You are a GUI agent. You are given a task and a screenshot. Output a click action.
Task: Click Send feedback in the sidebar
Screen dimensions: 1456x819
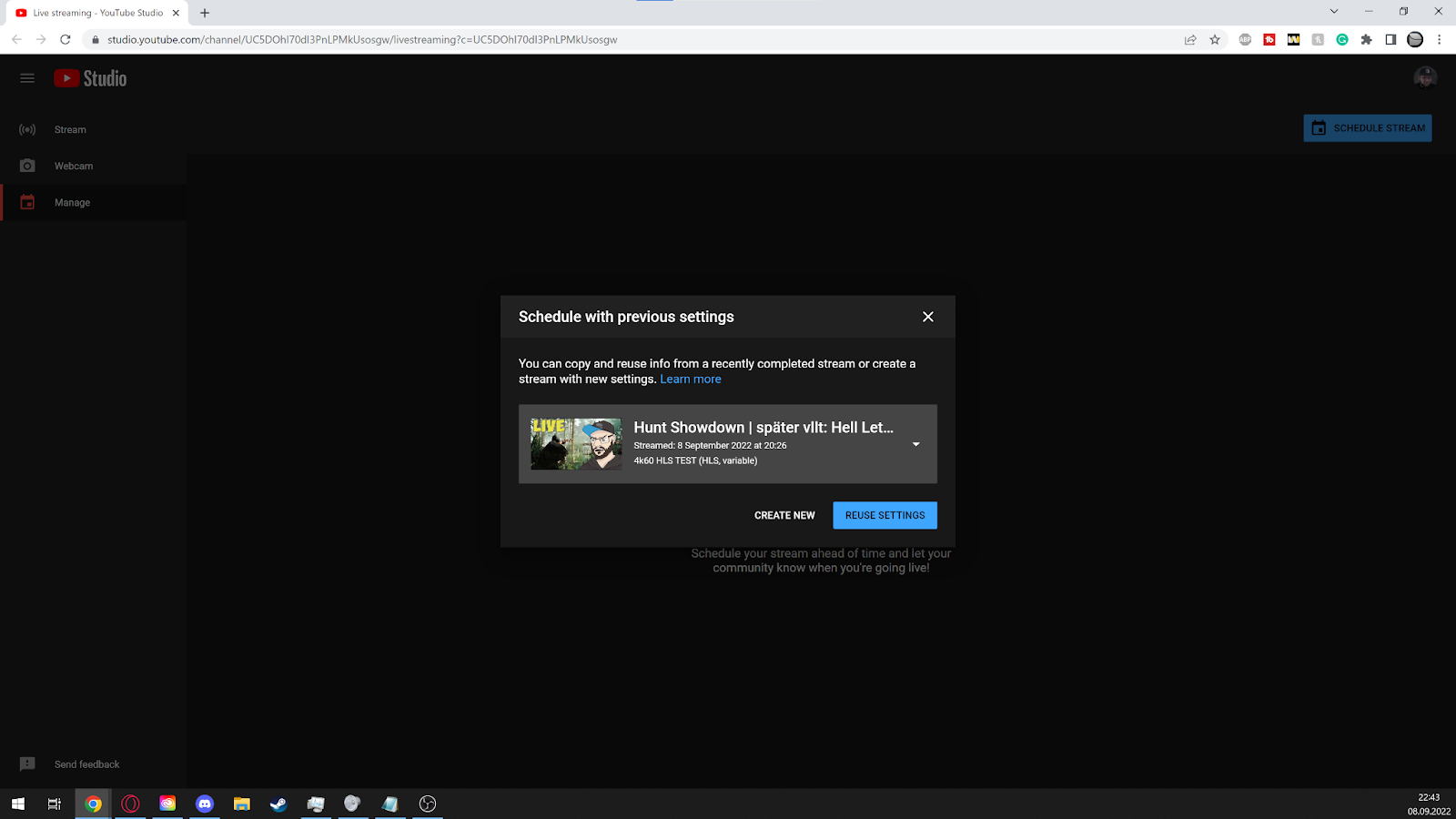tap(86, 764)
